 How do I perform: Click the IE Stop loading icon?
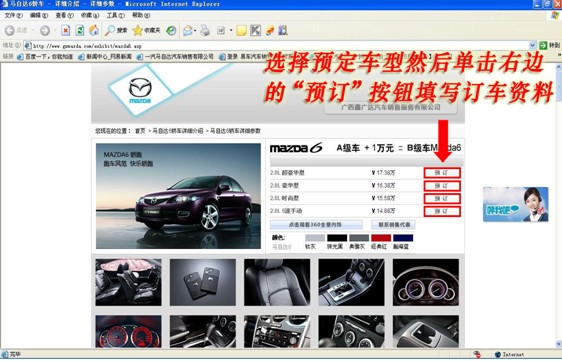pos(65,30)
